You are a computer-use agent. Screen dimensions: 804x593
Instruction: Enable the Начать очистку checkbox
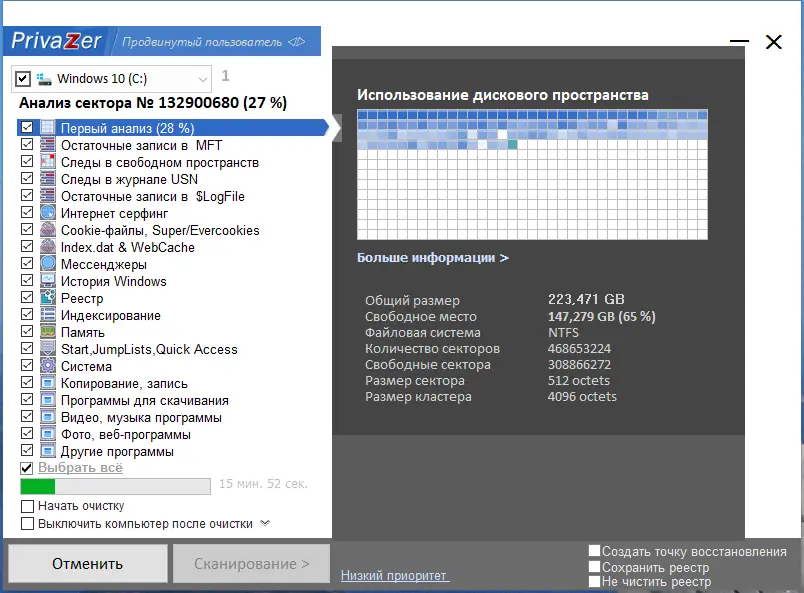(x=27, y=506)
